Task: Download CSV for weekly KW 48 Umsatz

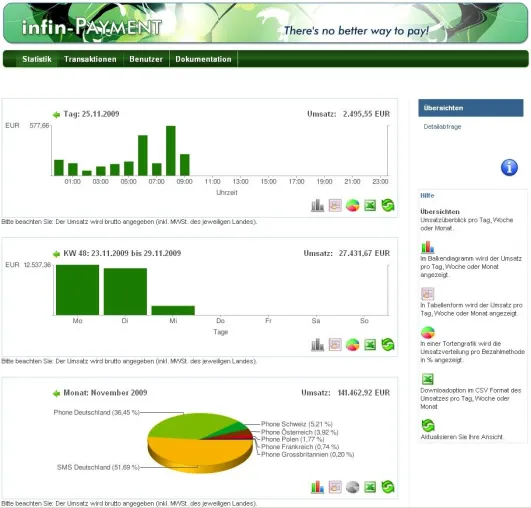Action: 370,345
